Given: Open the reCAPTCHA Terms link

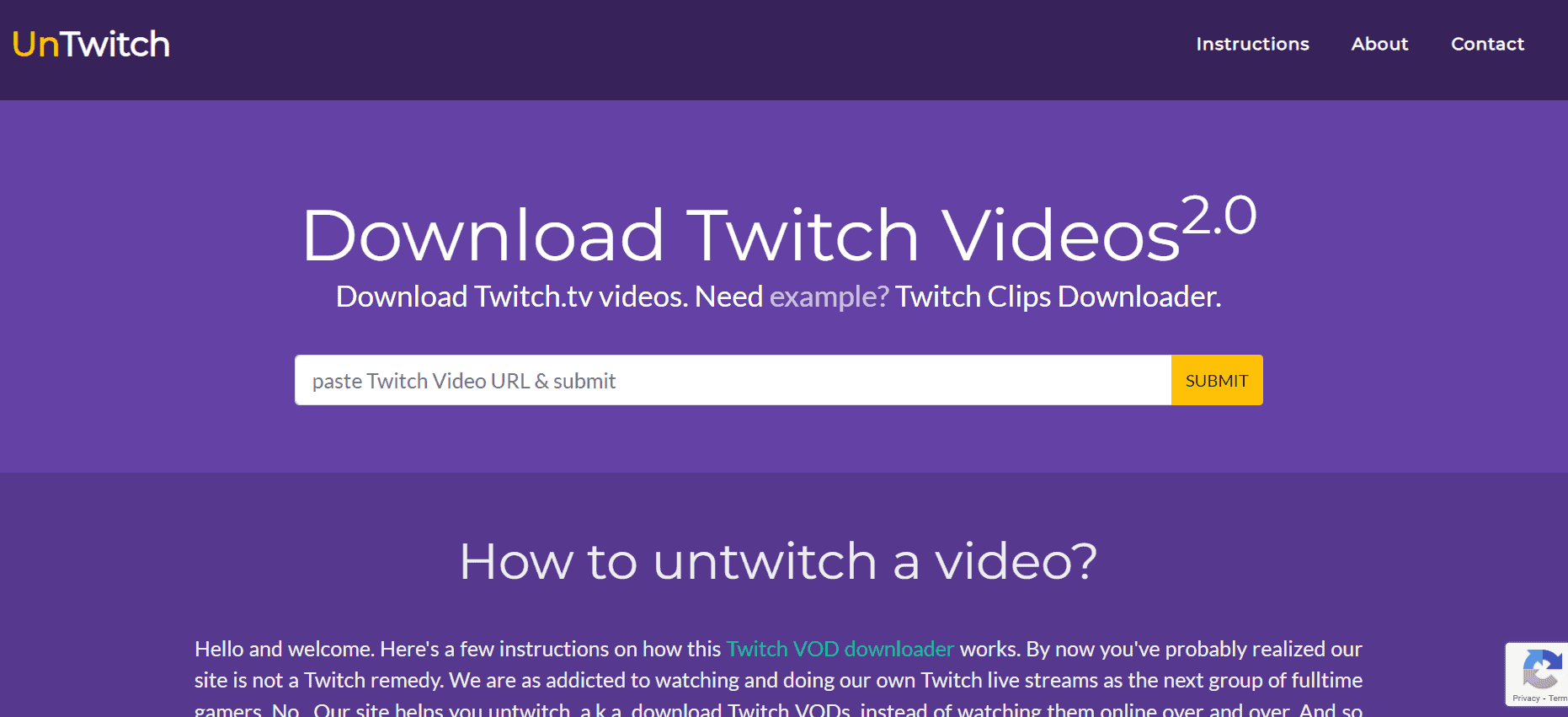Looking at the screenshot, I should (x=1558, y=698).
